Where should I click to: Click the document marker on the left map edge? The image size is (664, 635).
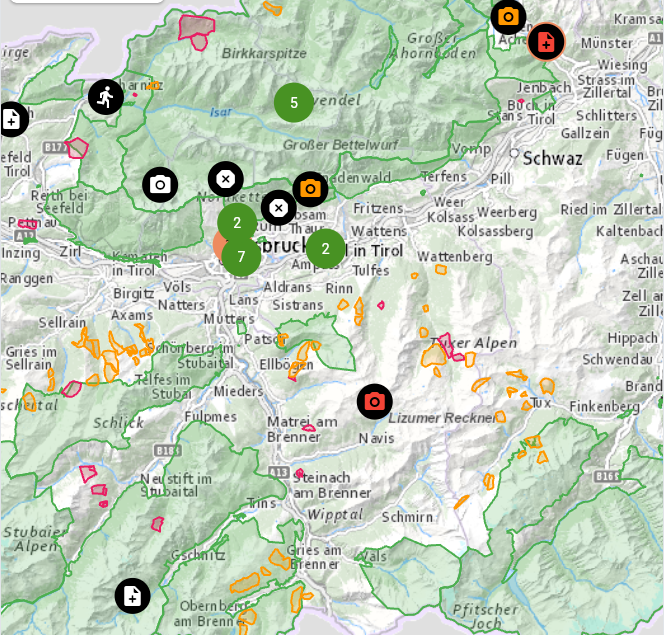pyautogui.click(x=10, y=120)
